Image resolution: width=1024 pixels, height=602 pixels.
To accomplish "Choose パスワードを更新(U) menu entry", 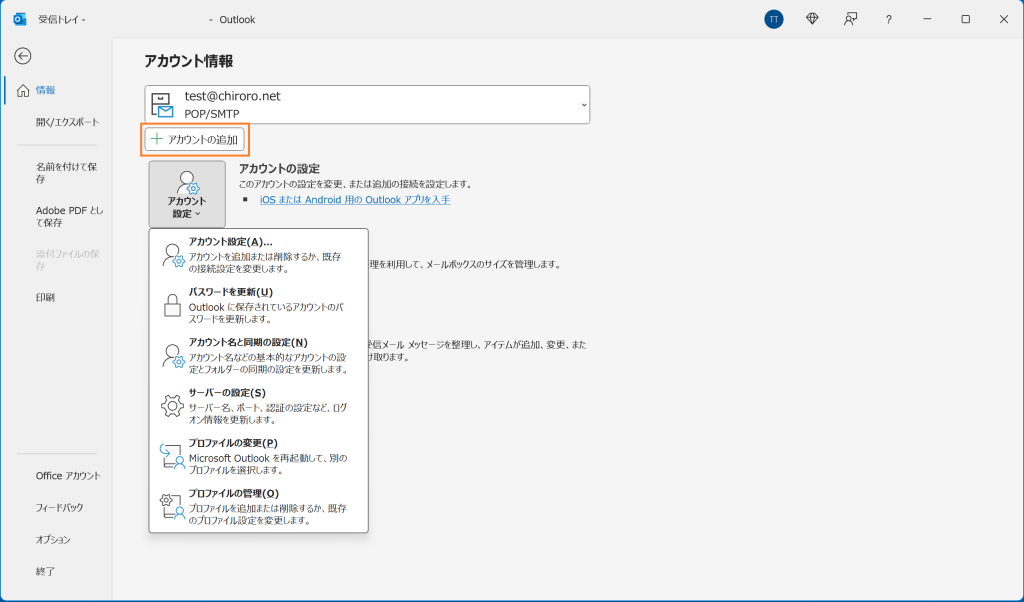I will click(x=259, y=306).
